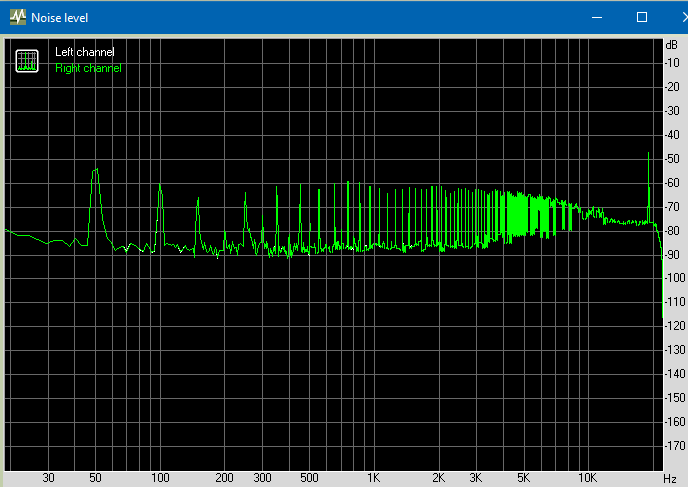Click the -120 dB axis label
Screen dimensions: 688x487
(x=673, y=326)
